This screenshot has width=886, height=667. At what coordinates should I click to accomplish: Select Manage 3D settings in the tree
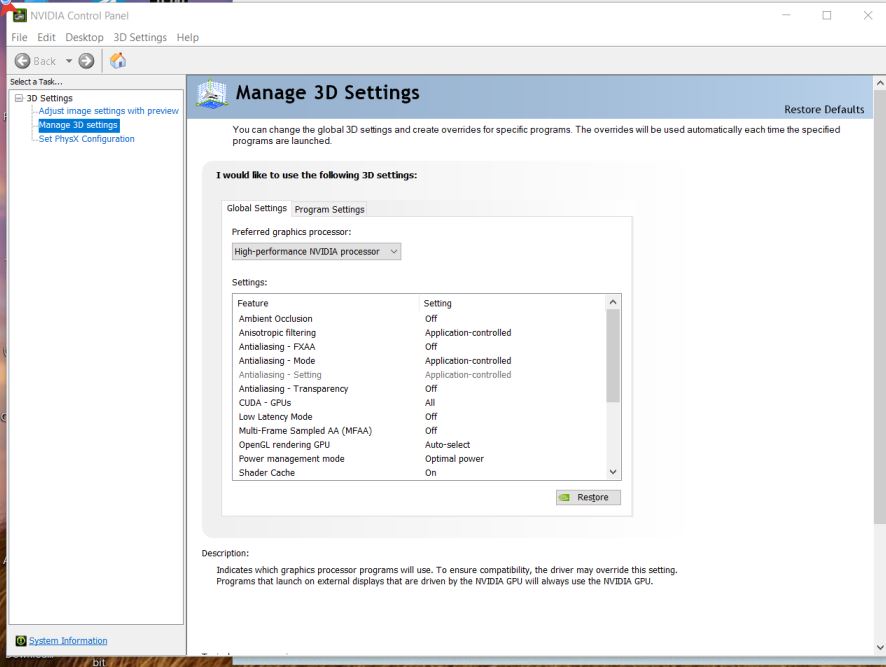point(79,125)
